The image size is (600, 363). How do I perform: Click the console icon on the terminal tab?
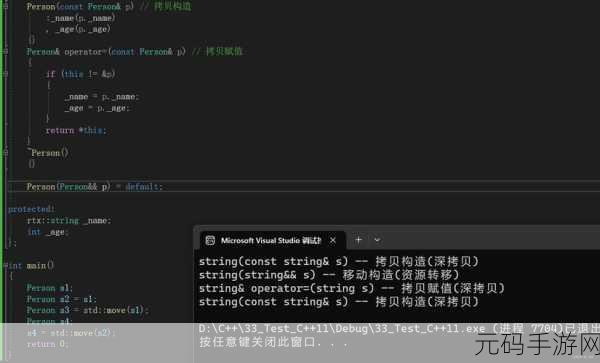point(210,240)
